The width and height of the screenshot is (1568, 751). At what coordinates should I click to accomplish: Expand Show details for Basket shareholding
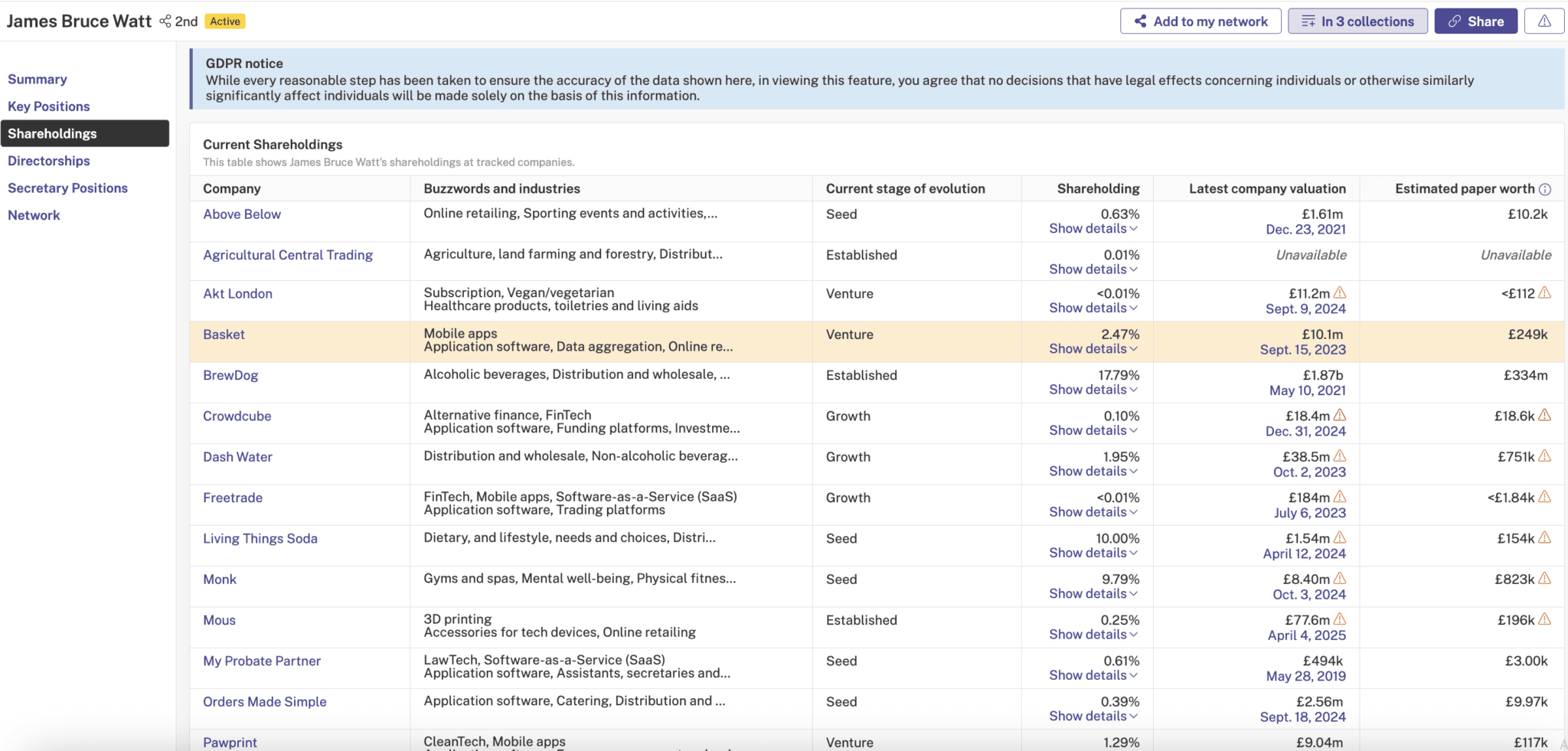coord(1093,349)
